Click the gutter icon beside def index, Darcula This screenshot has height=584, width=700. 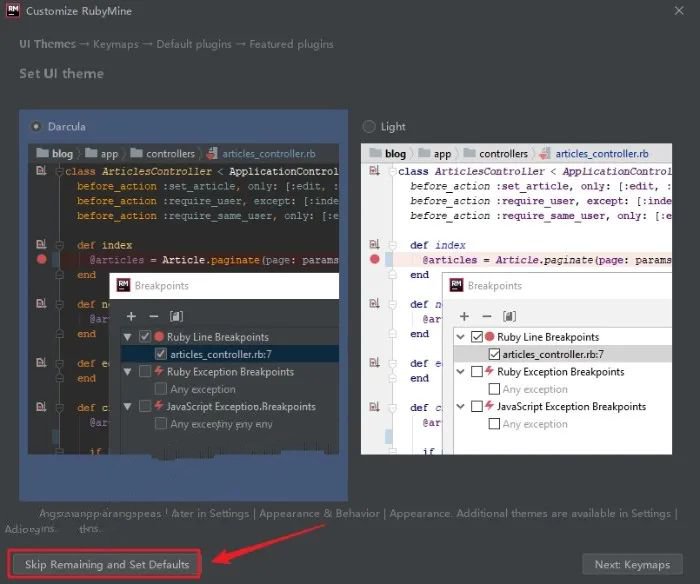pyautogui.click(x=41, y=244)
